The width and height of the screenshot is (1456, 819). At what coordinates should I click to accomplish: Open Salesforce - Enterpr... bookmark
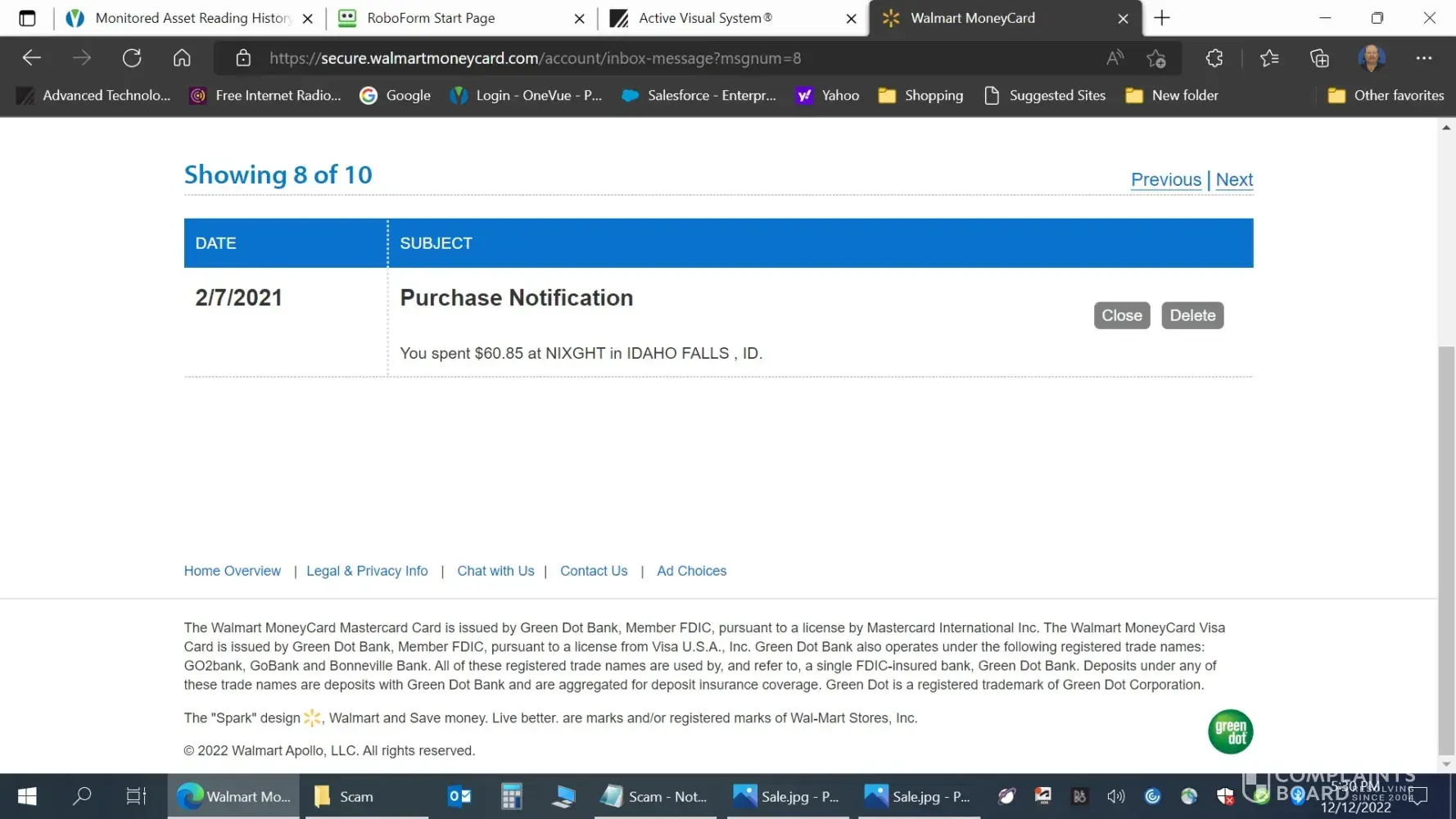pos(699,96)
